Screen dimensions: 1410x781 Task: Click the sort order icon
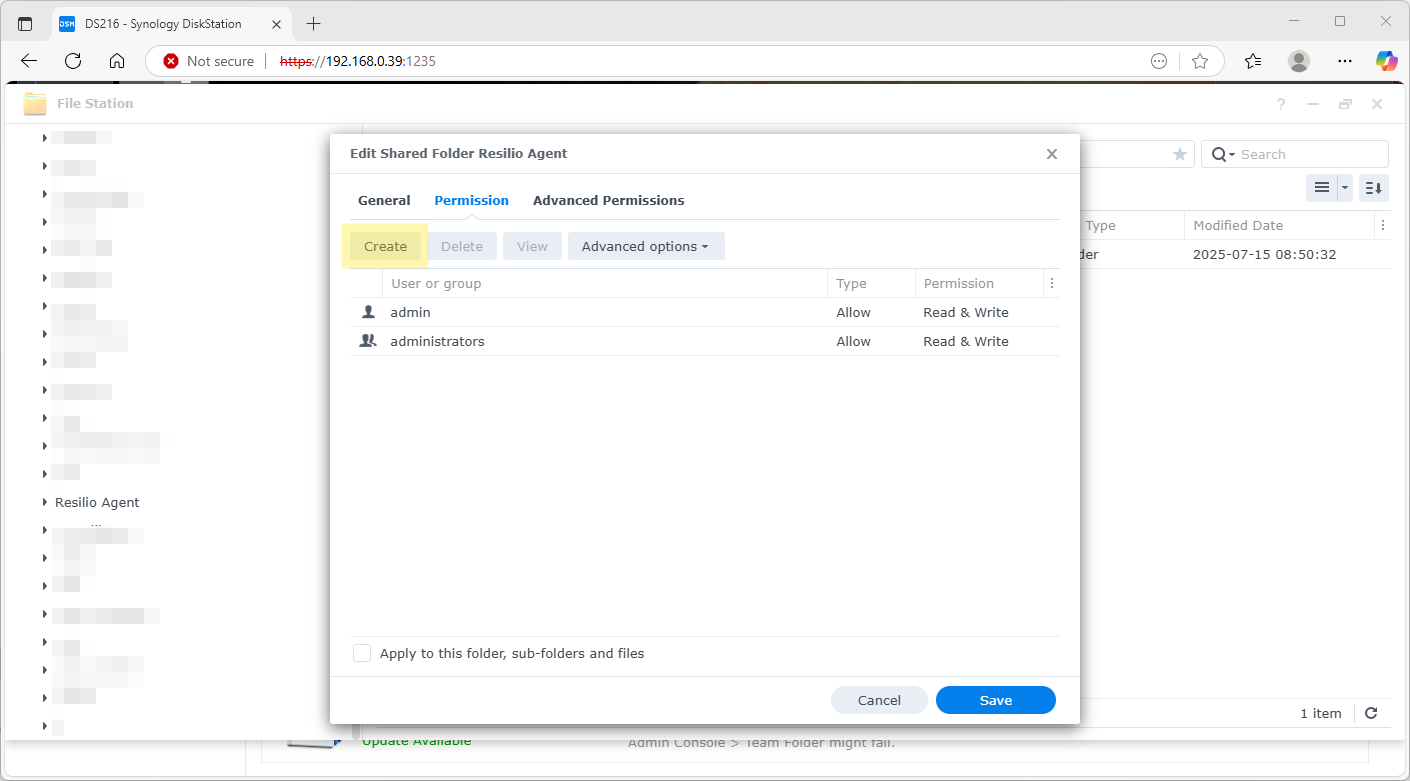(1373, 187)
